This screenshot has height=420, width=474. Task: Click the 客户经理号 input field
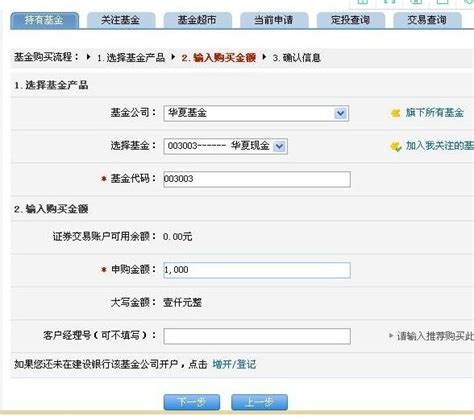tap(257, 336)
